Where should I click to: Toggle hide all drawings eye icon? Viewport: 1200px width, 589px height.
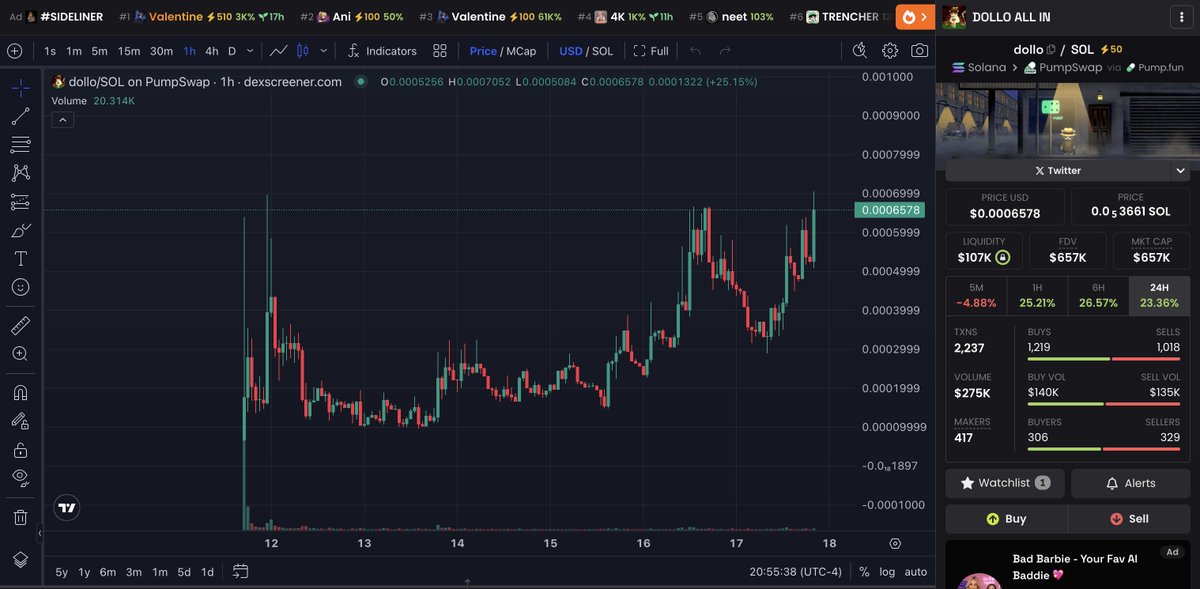(20, 478)
